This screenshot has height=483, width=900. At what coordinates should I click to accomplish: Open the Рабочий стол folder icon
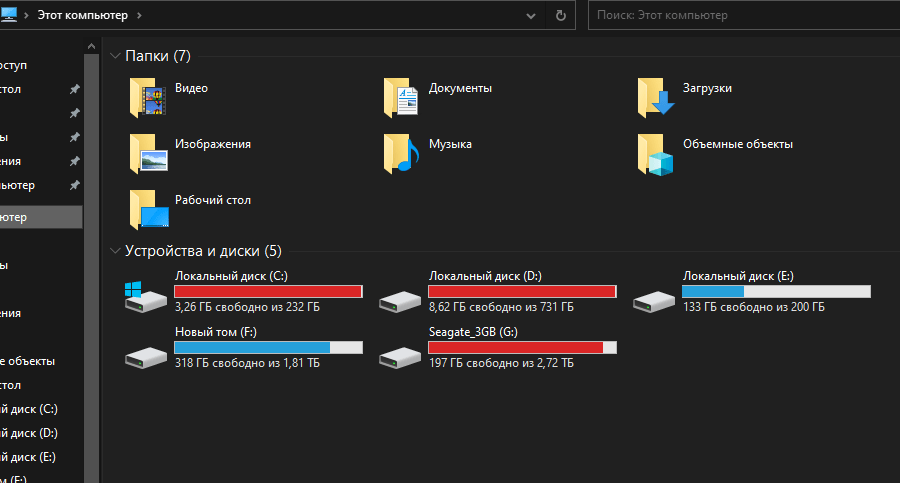[x=148, y=210]
